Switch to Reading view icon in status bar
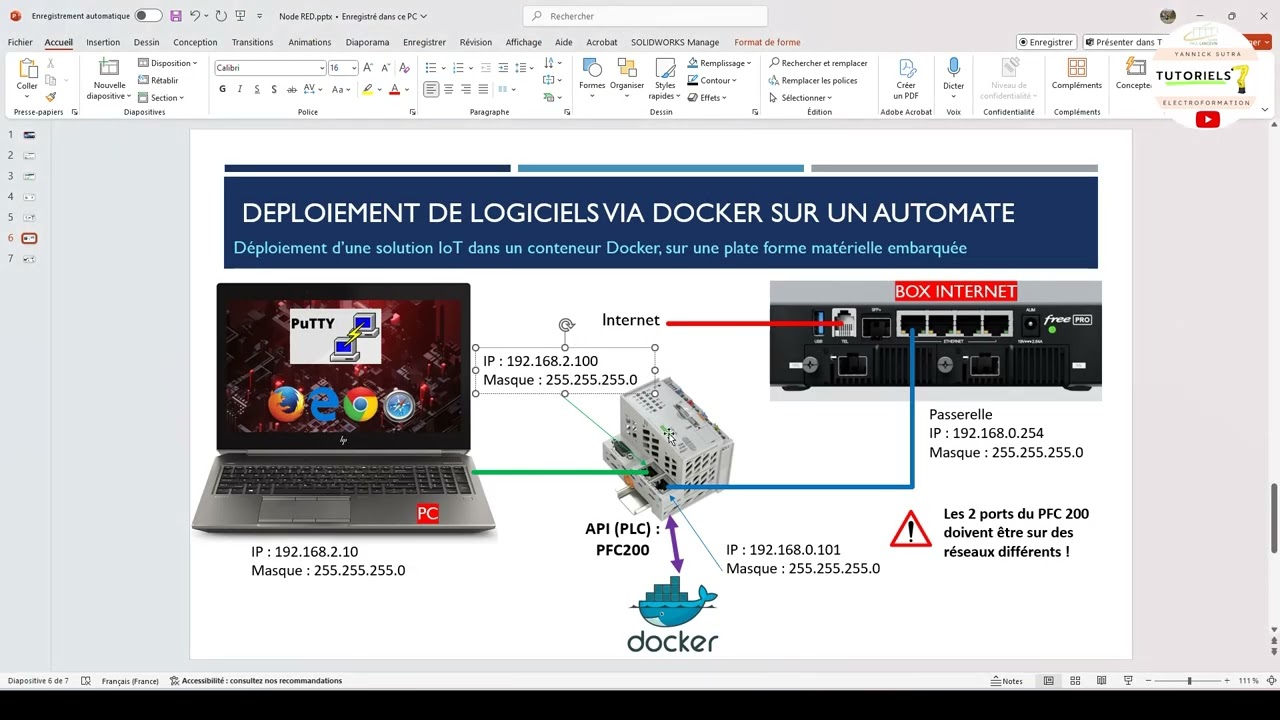This screenshot has width=1280, height=720. coord(1101,681)
